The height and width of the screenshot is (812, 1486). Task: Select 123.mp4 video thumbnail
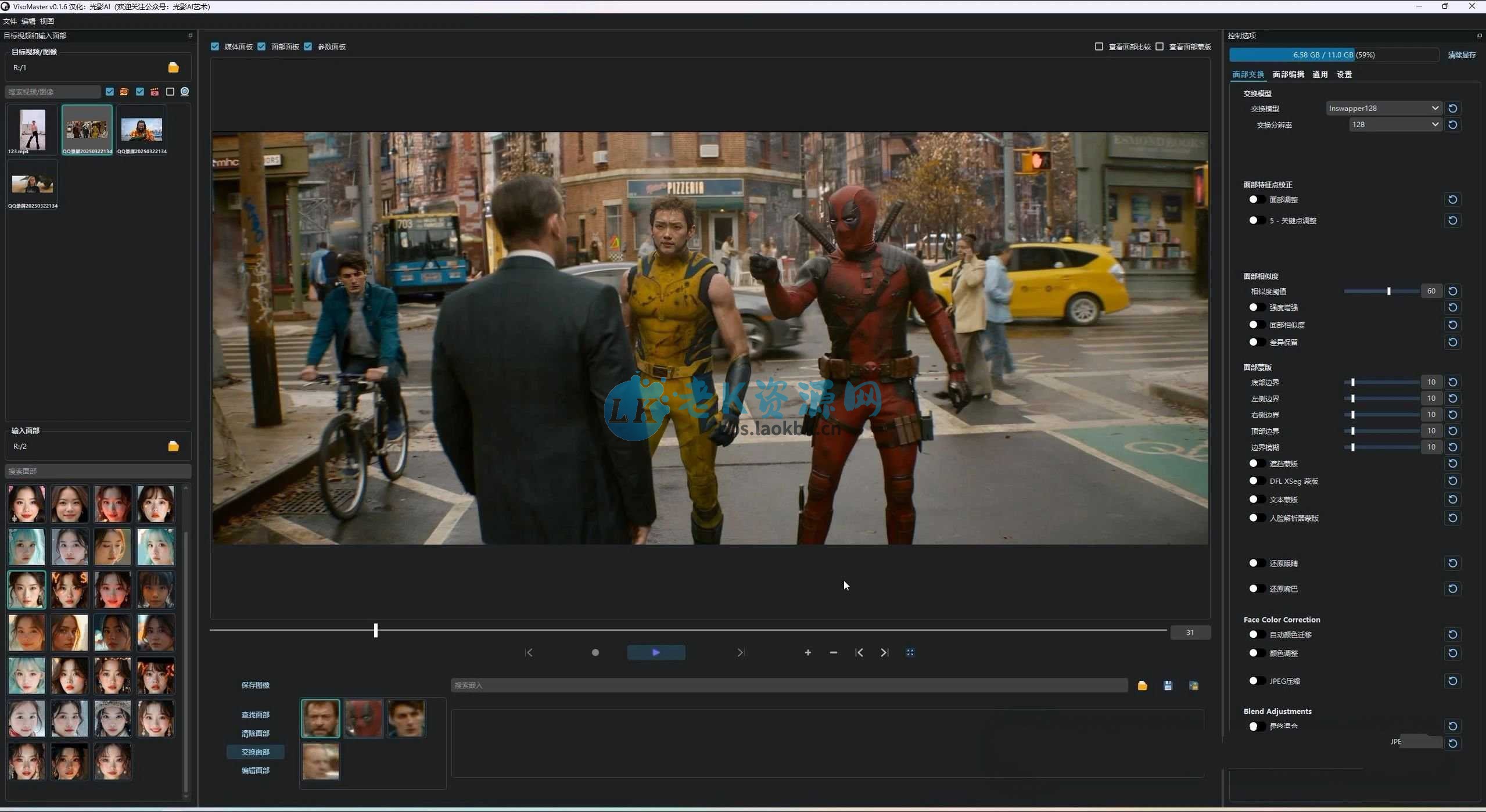pos(32,130)
